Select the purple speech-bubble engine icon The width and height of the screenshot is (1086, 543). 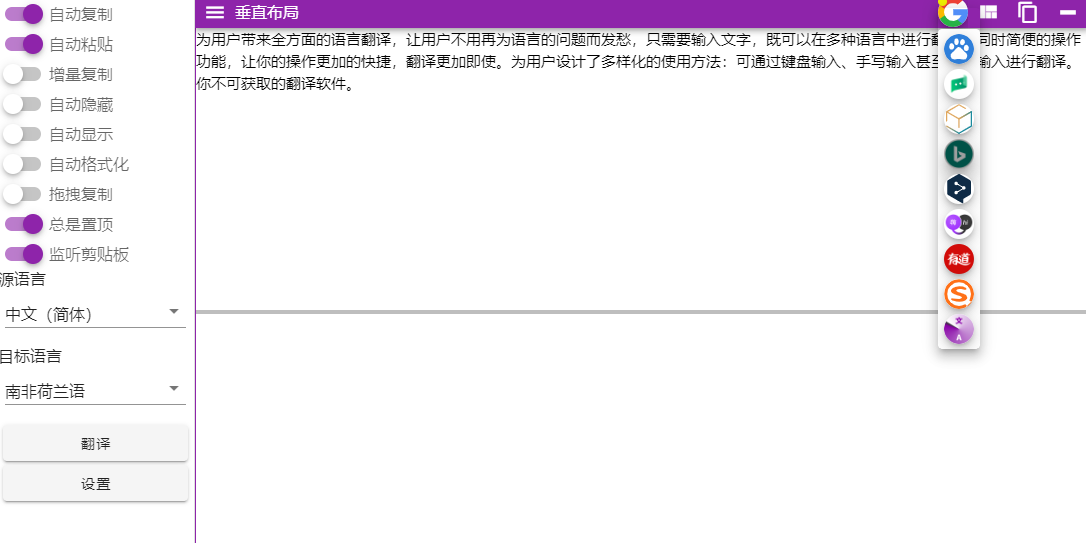959,224
